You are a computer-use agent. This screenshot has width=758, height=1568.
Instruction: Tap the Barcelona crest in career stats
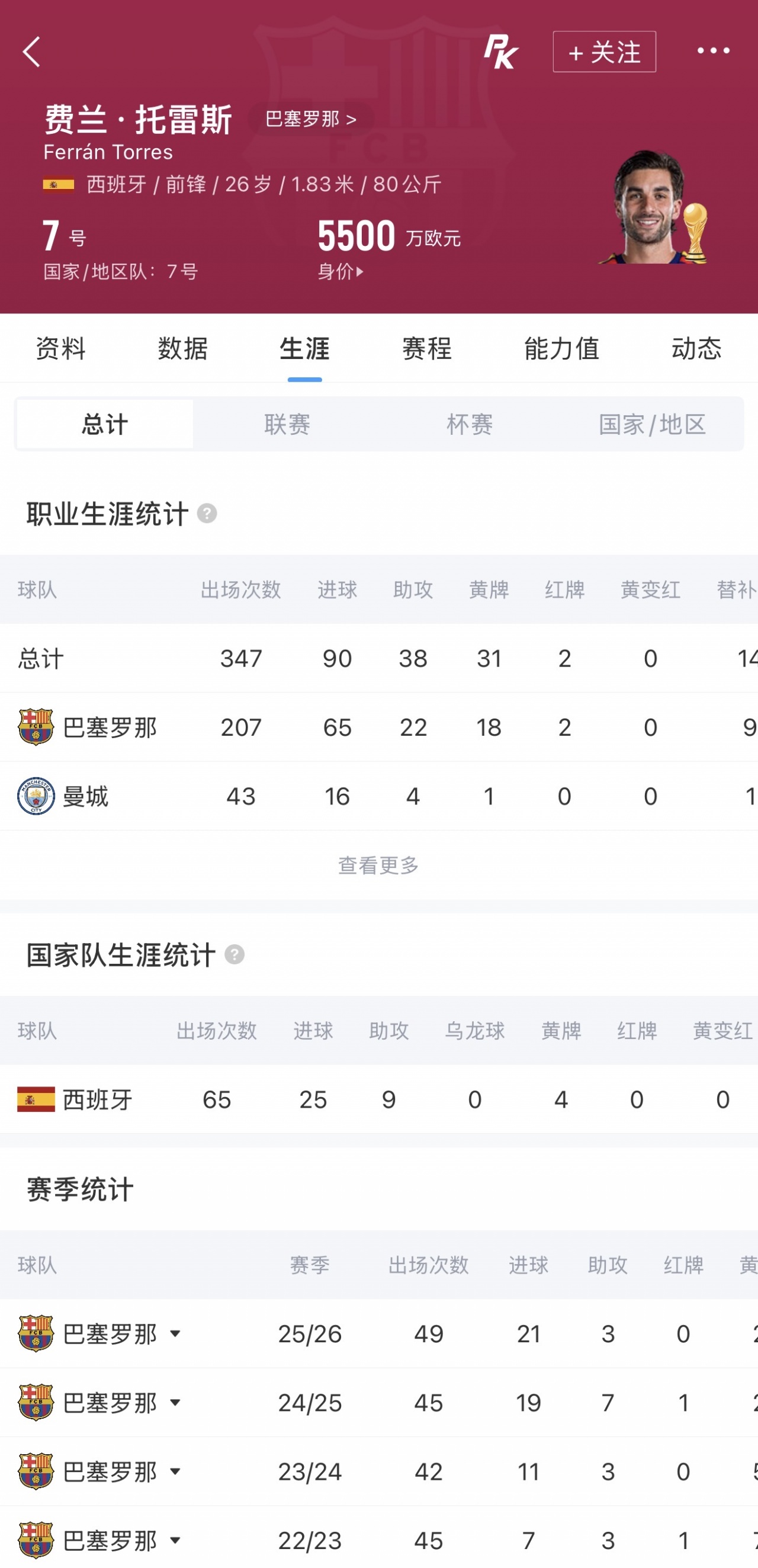click(37, 727)
